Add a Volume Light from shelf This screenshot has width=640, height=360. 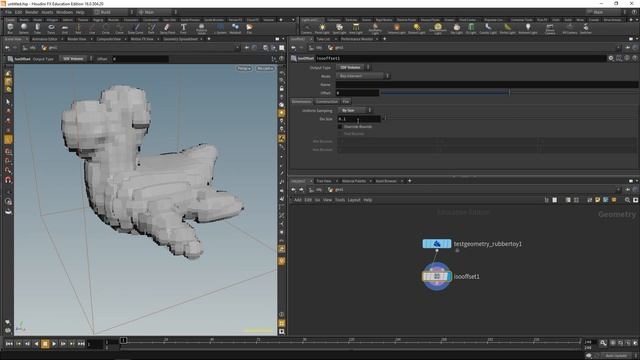[x=396, y=29]
